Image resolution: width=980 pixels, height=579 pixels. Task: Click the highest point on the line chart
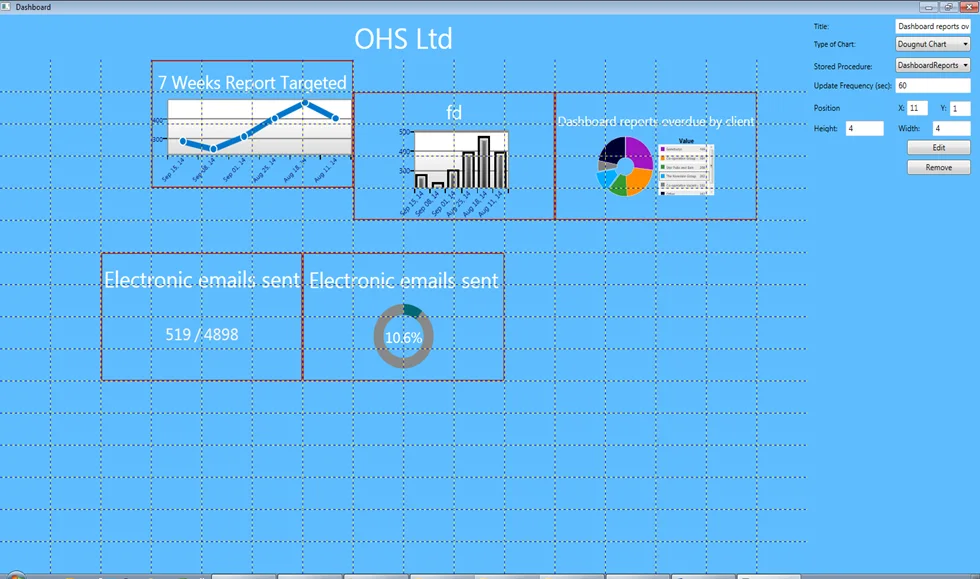304,103
